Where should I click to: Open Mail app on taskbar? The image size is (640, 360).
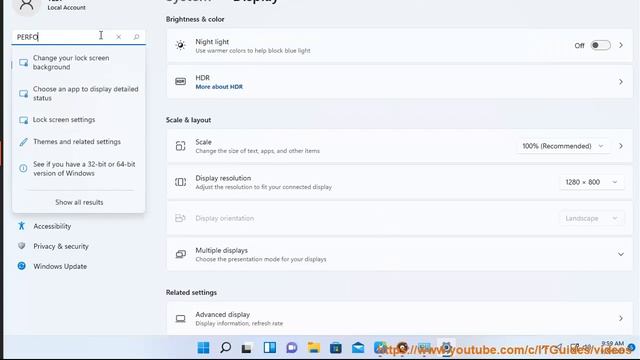[358, 348]
